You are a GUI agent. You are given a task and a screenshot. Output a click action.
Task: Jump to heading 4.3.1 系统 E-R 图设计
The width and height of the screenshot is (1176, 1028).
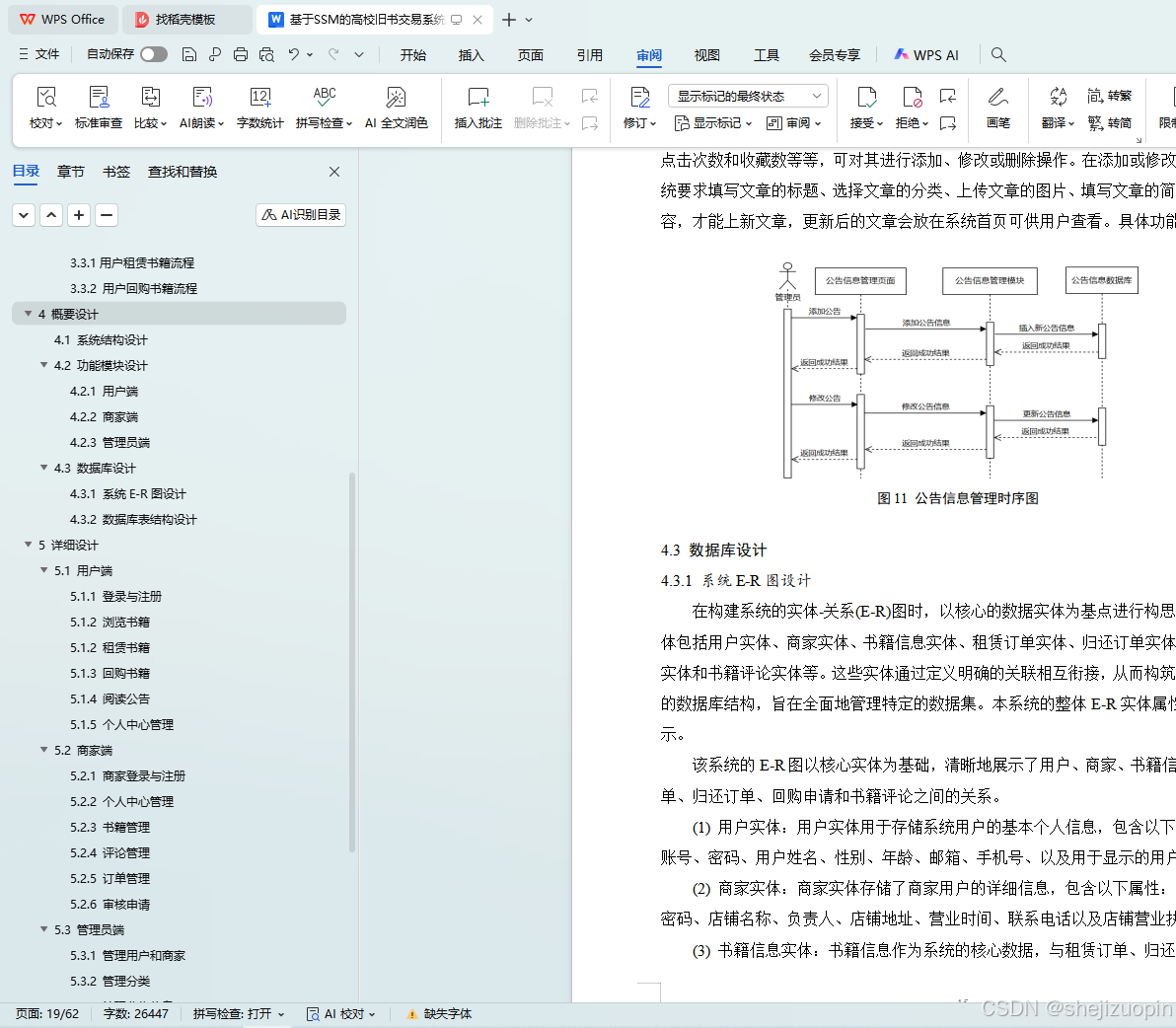point(128,493)
